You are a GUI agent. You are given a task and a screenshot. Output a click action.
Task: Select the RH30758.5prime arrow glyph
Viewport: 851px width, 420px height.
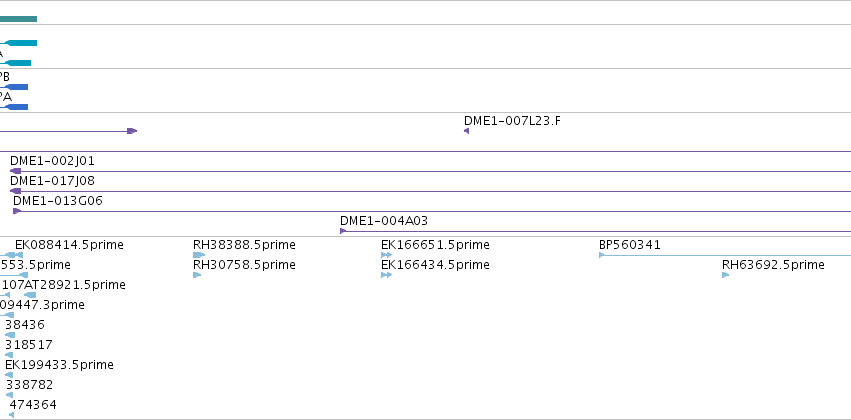pos(197,275)
